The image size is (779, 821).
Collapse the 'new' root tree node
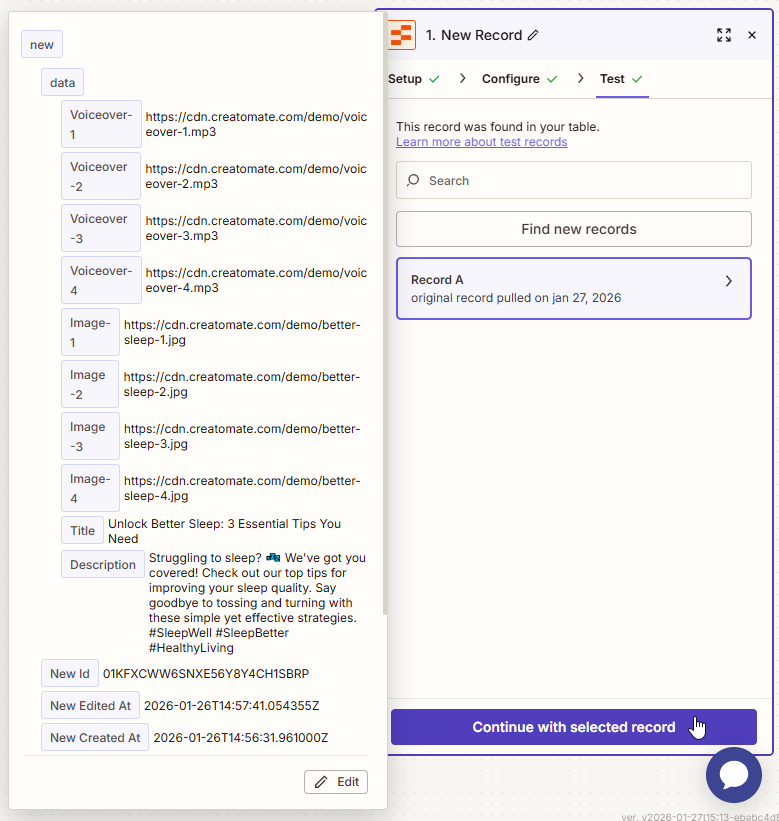tap(42, 45)
